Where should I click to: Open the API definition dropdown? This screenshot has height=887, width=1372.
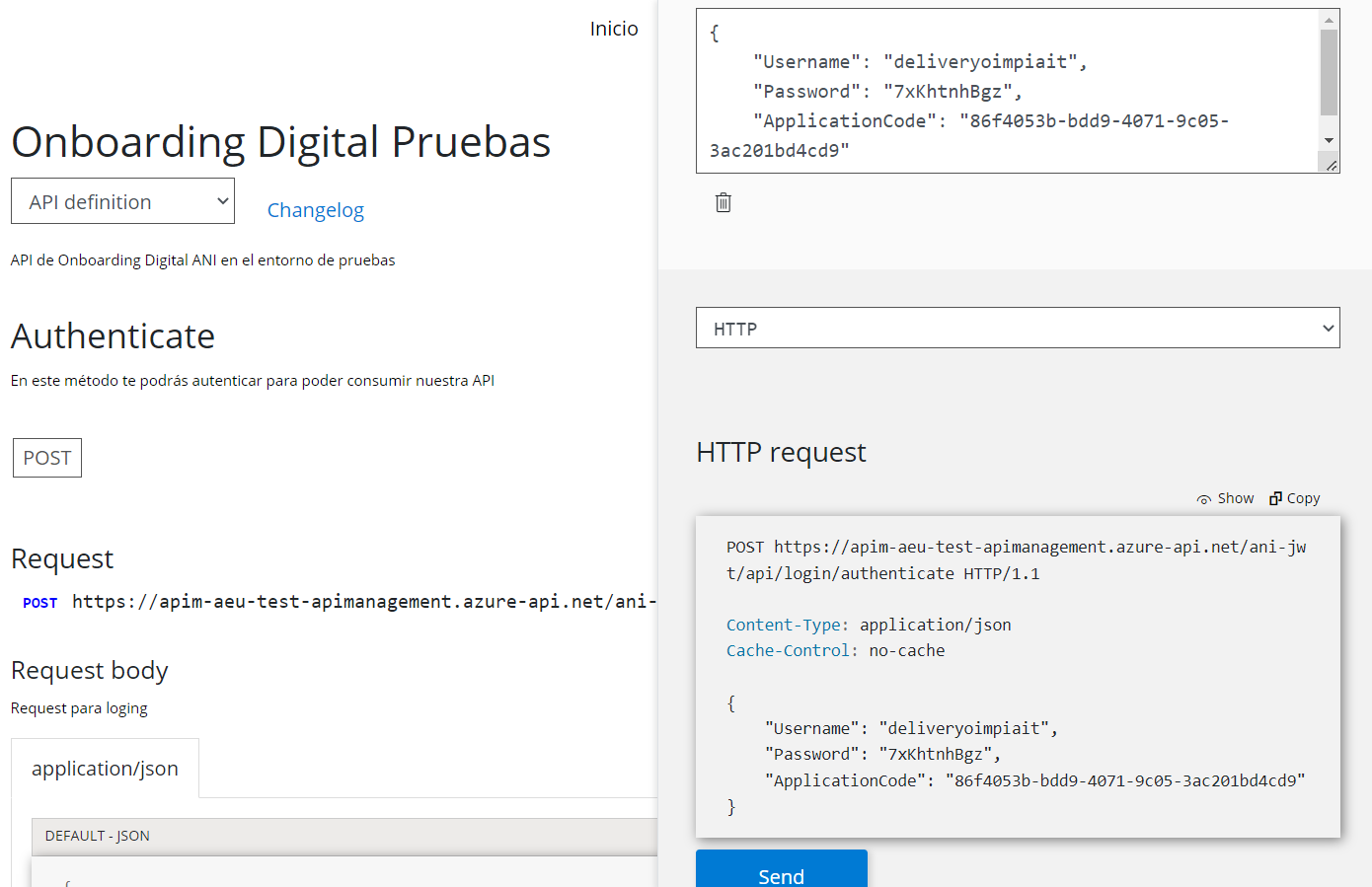[x=122, y=201]
